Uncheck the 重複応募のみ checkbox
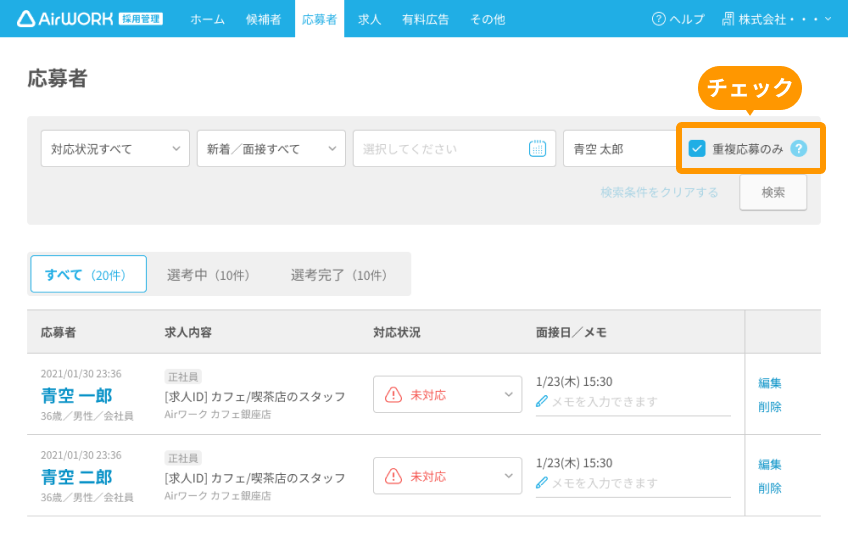 (x=697, y=148)
